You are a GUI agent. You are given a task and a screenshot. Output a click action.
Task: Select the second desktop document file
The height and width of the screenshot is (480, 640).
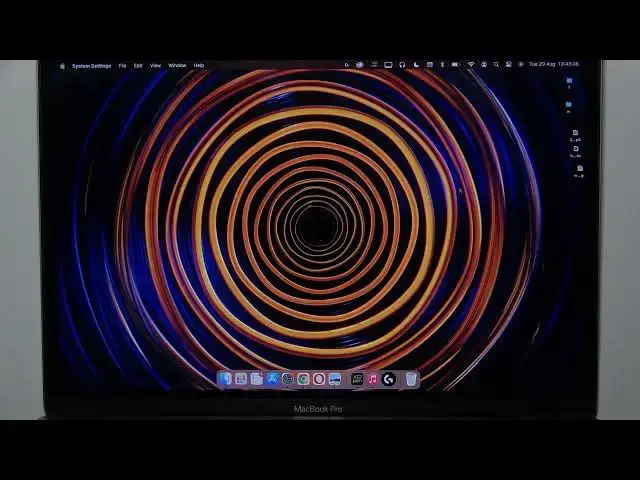576,149
